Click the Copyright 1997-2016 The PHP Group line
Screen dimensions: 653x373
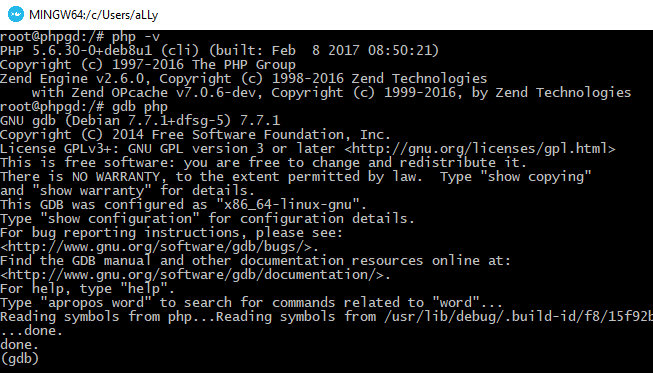tap(148, 65)
